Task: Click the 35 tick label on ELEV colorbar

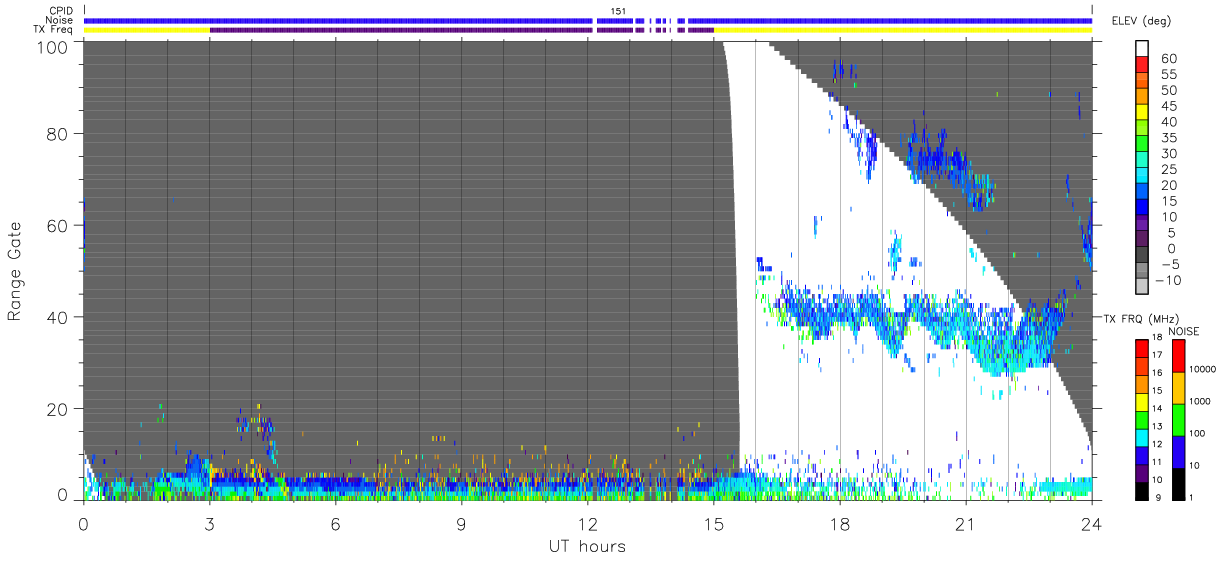Action: [1167, 138]
